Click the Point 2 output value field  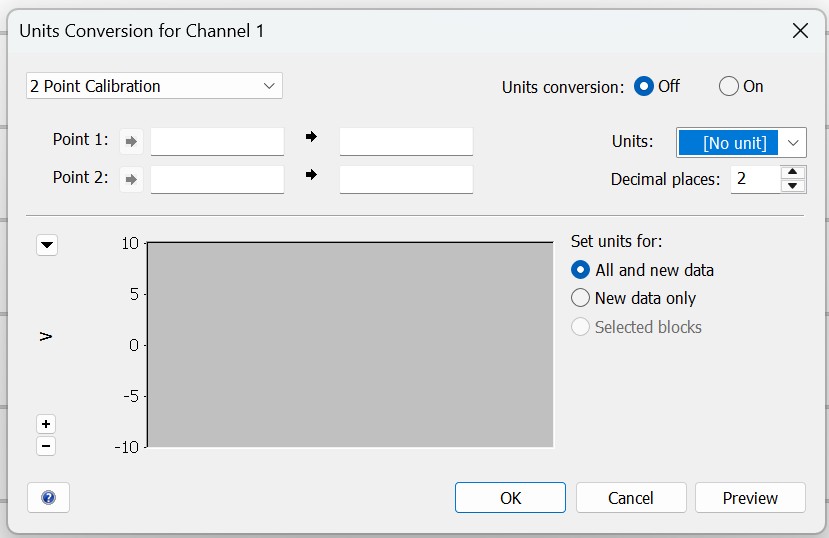[x=406, y=180]
